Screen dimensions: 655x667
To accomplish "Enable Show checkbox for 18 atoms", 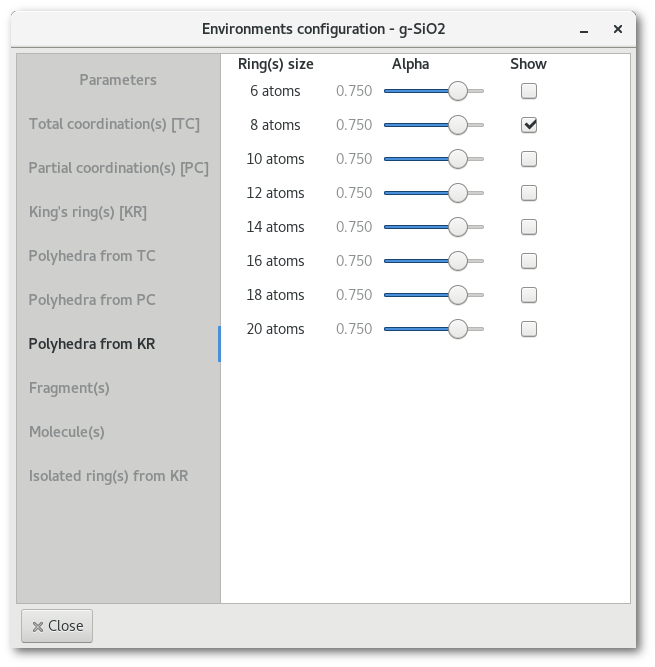I will pyautogui.click(x=529, y=295).
